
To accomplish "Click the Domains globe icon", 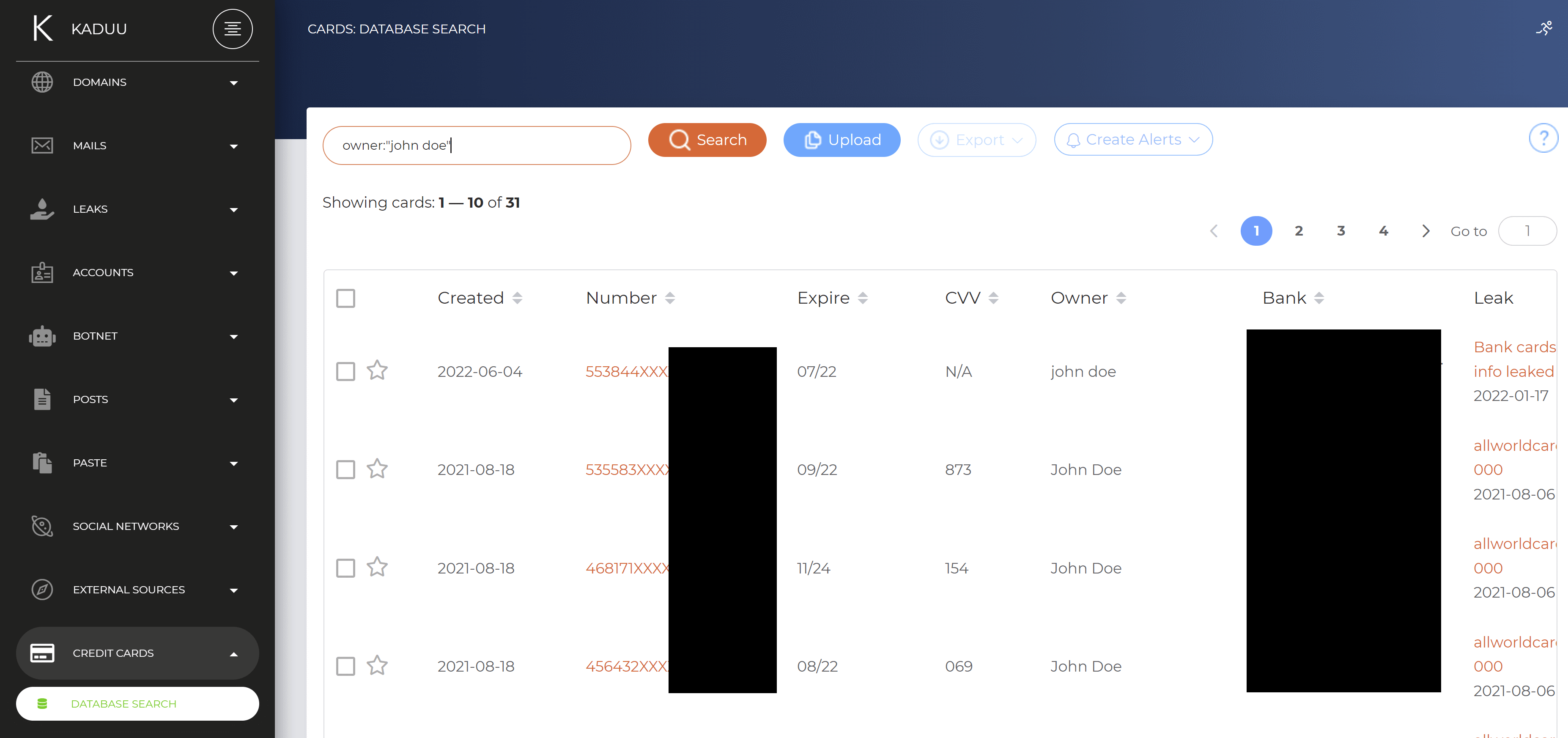I will tap(42, 82).
